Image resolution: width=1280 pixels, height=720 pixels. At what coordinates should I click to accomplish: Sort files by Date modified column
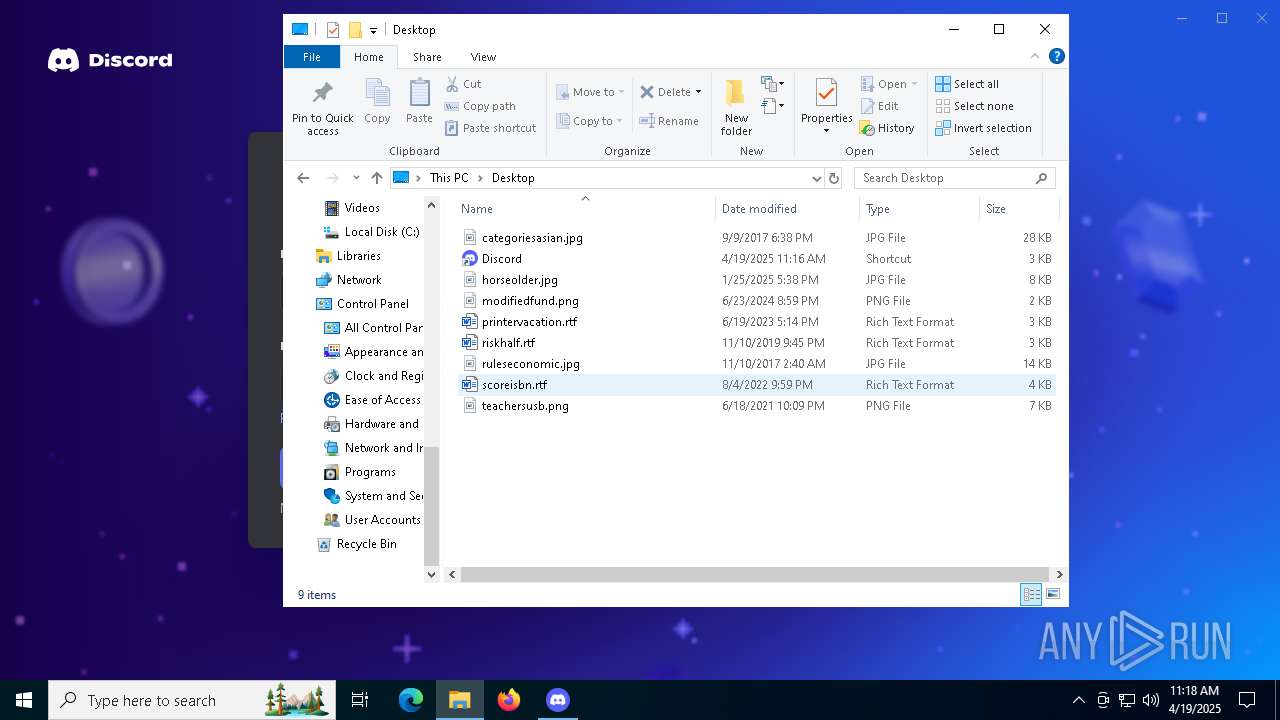[x=787, y=208]
